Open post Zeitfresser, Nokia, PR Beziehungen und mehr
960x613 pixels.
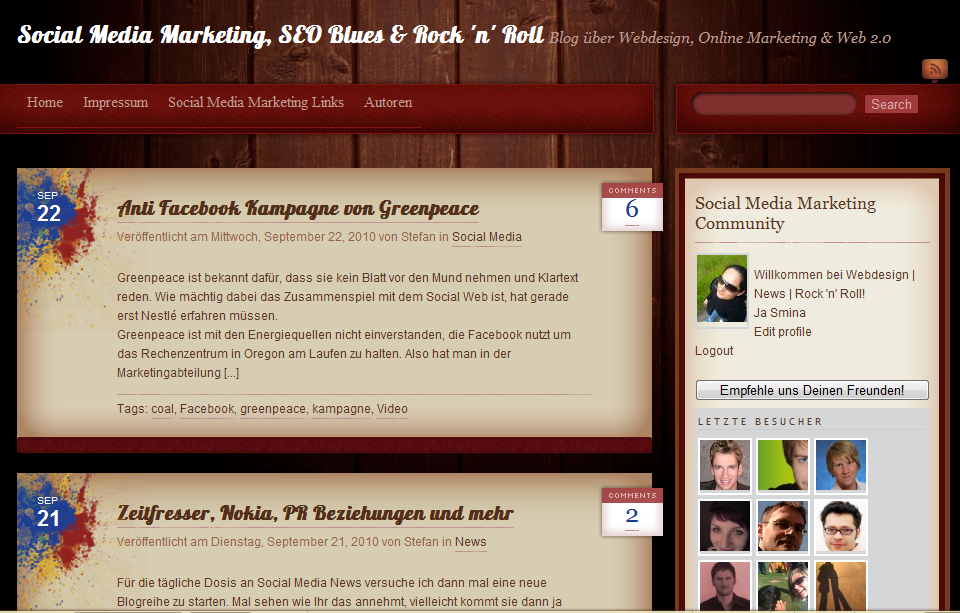click(x=315, y=514)
